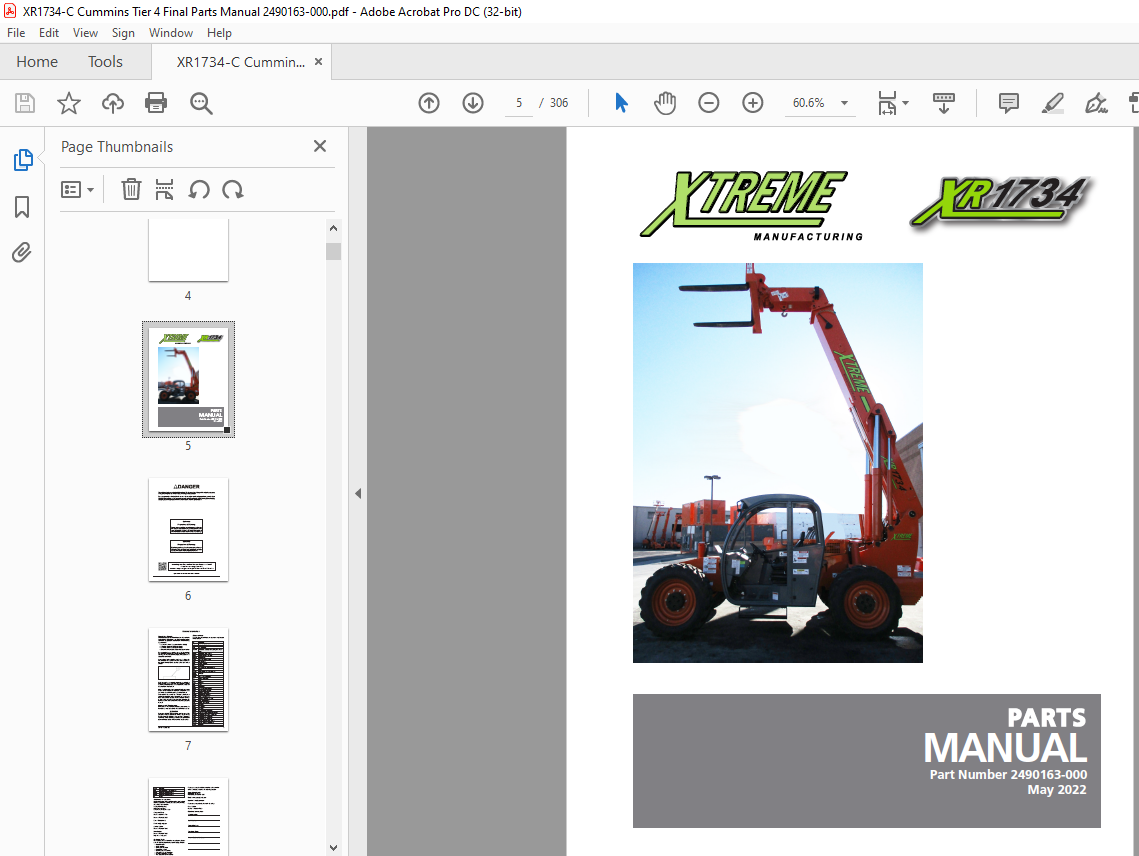1139x856 pixels.
Task: Click the Xtreme Manufacturing logo on page
Action: coord(751,206)
